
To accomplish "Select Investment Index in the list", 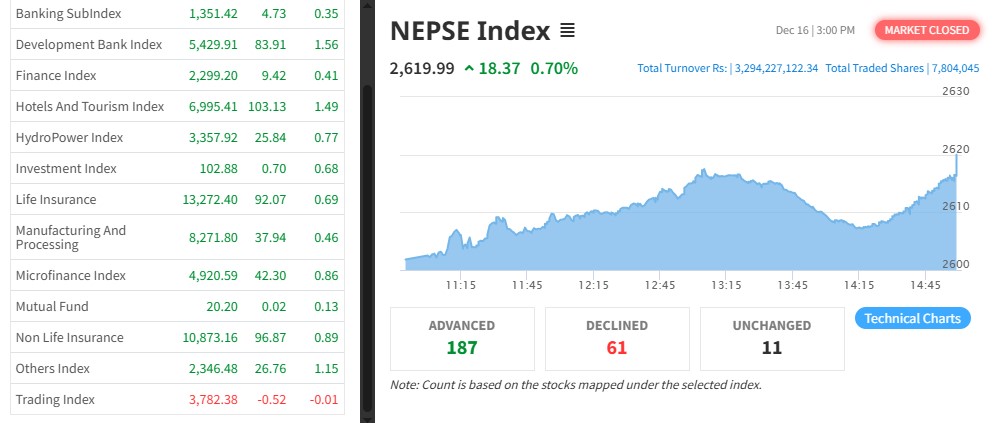I will pyautogui.click(x=66, y=169).
